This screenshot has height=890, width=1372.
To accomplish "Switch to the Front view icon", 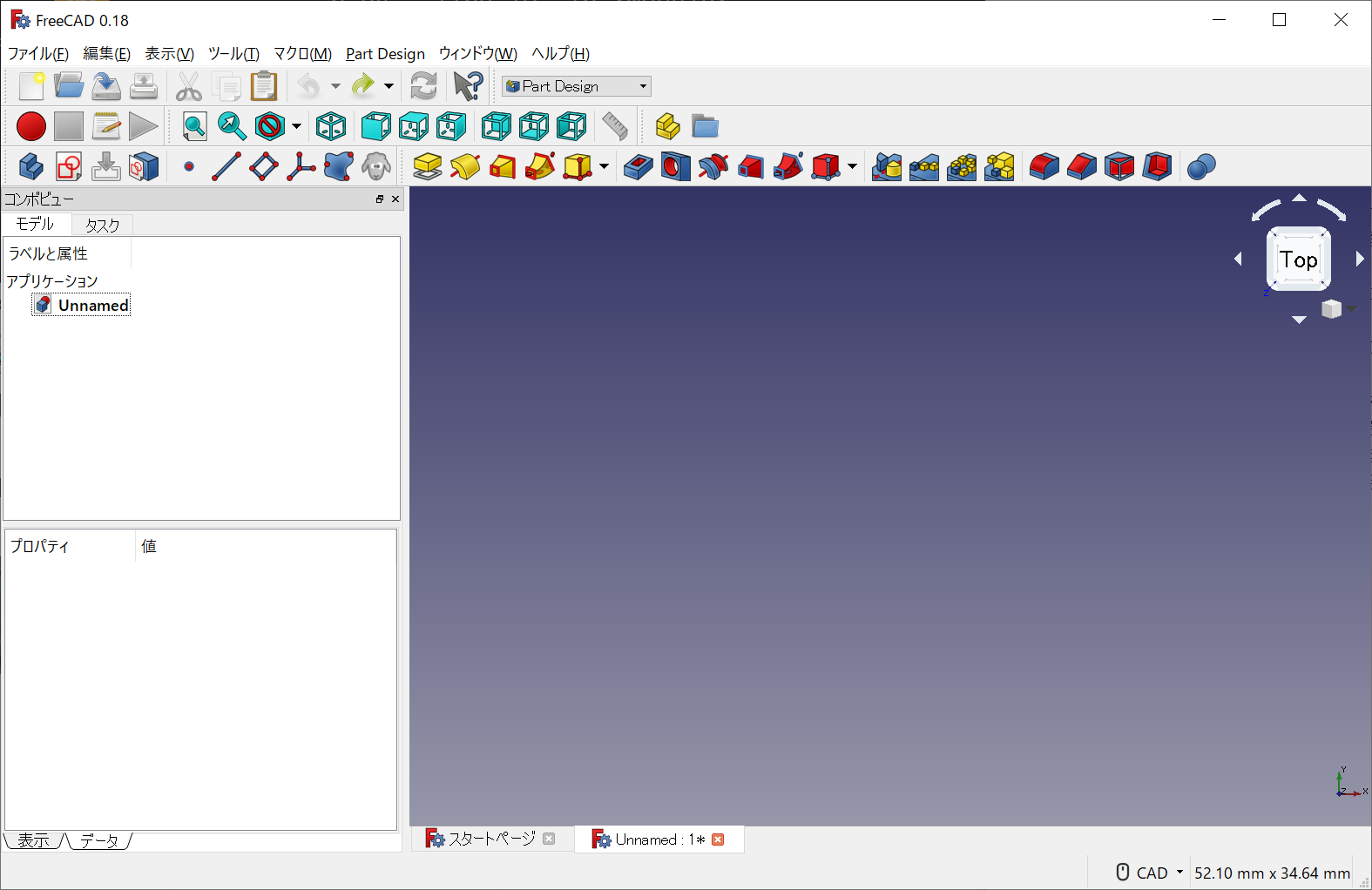I will coord(375,126).
